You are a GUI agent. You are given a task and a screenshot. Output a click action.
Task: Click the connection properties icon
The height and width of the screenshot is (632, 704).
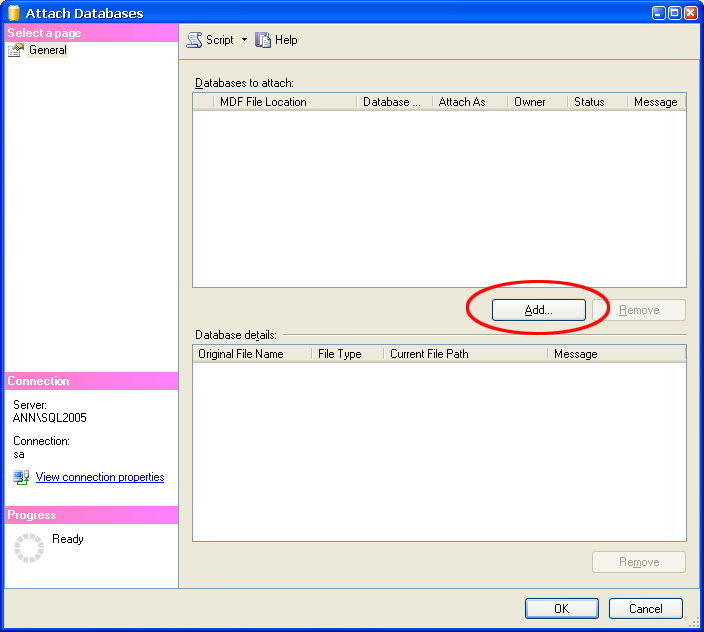point(21,478)
